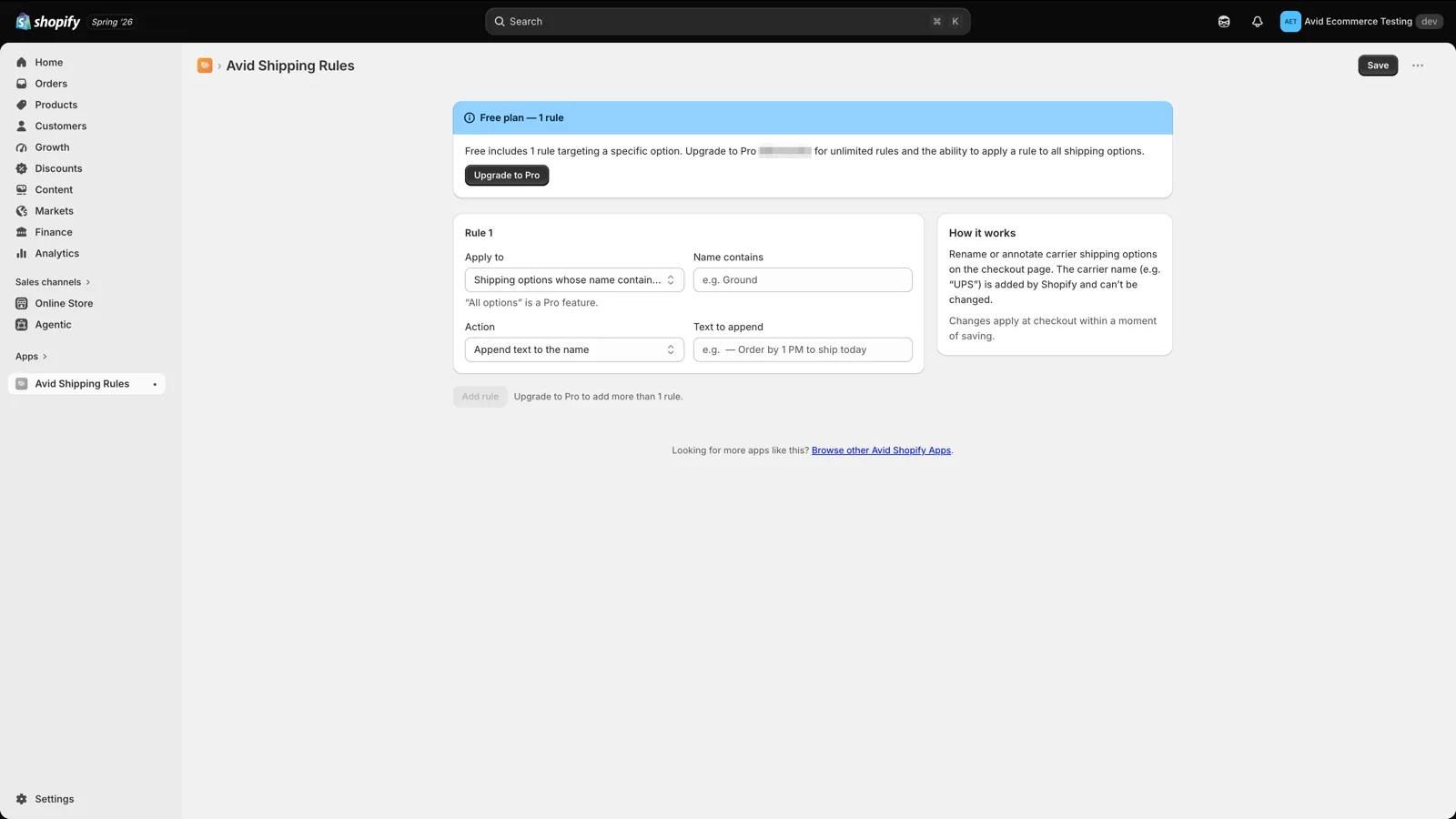Click the Settings gear icon

tap(22, 799)
